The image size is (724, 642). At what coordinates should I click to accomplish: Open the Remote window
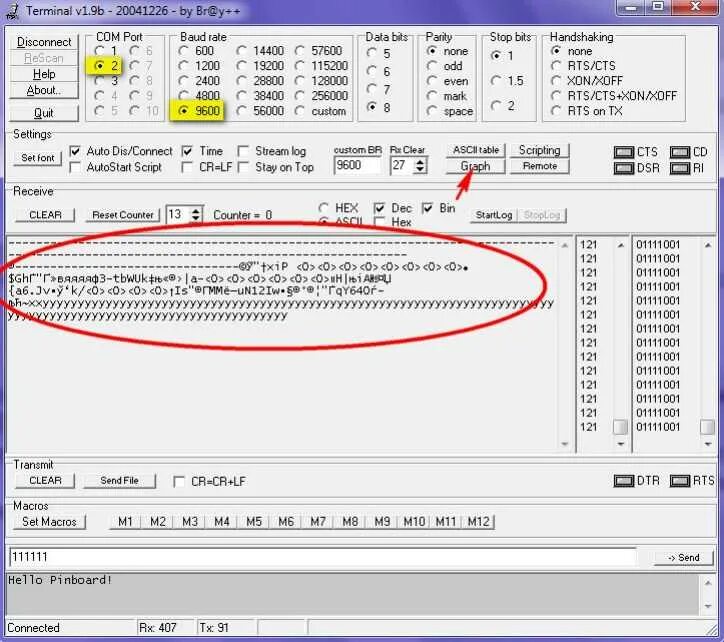pyautogui.click(x=540, y=166)
